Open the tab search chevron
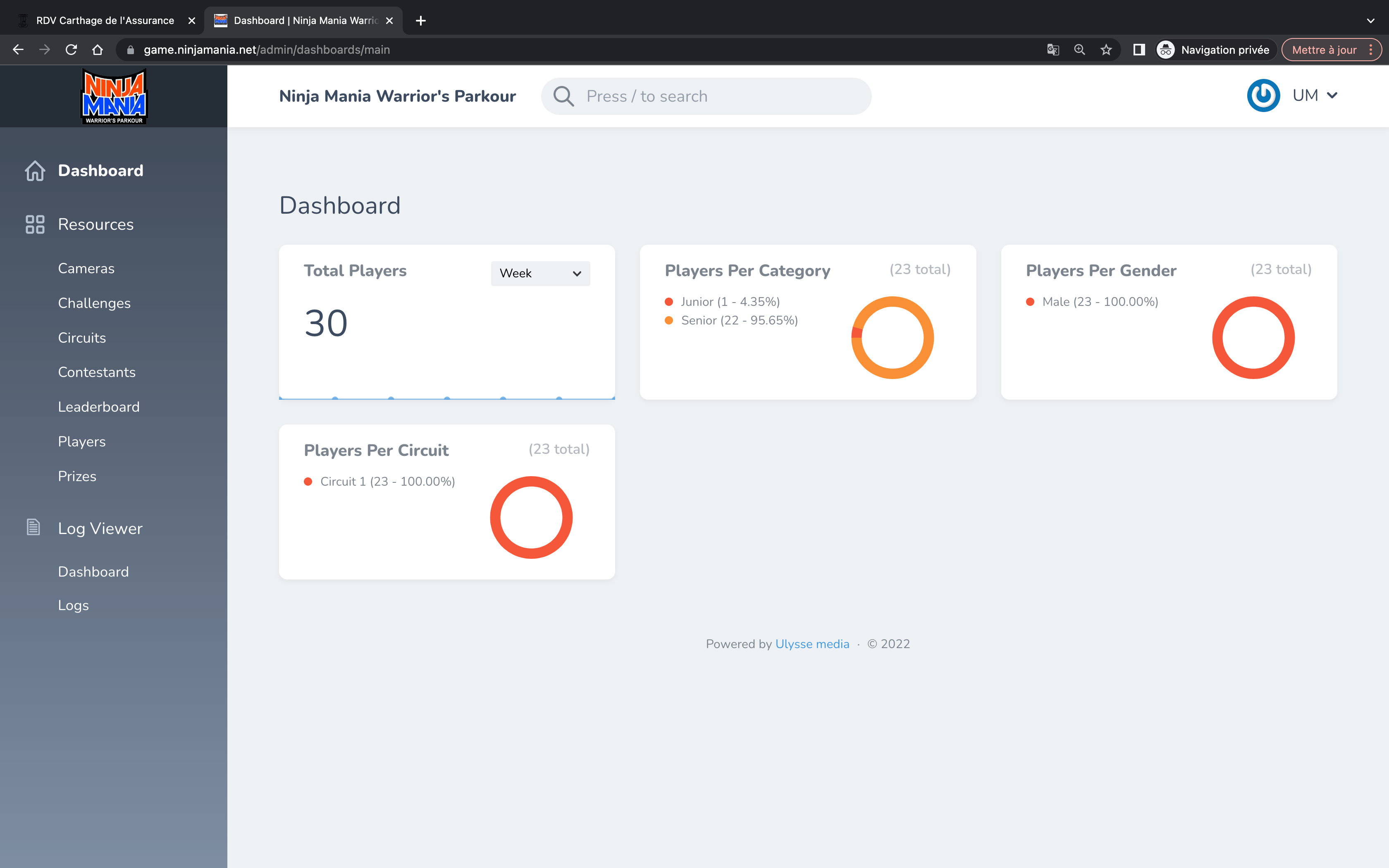The height and width of the screenshot is (868, 1389). click(1371, 21)
